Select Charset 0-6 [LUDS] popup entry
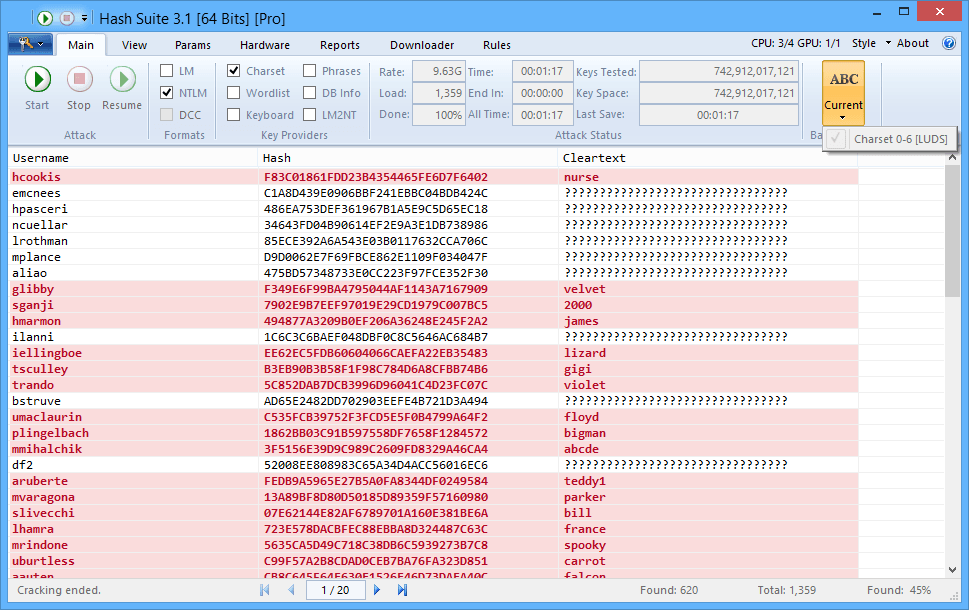The image size is (969, 610). coord(890,139)
